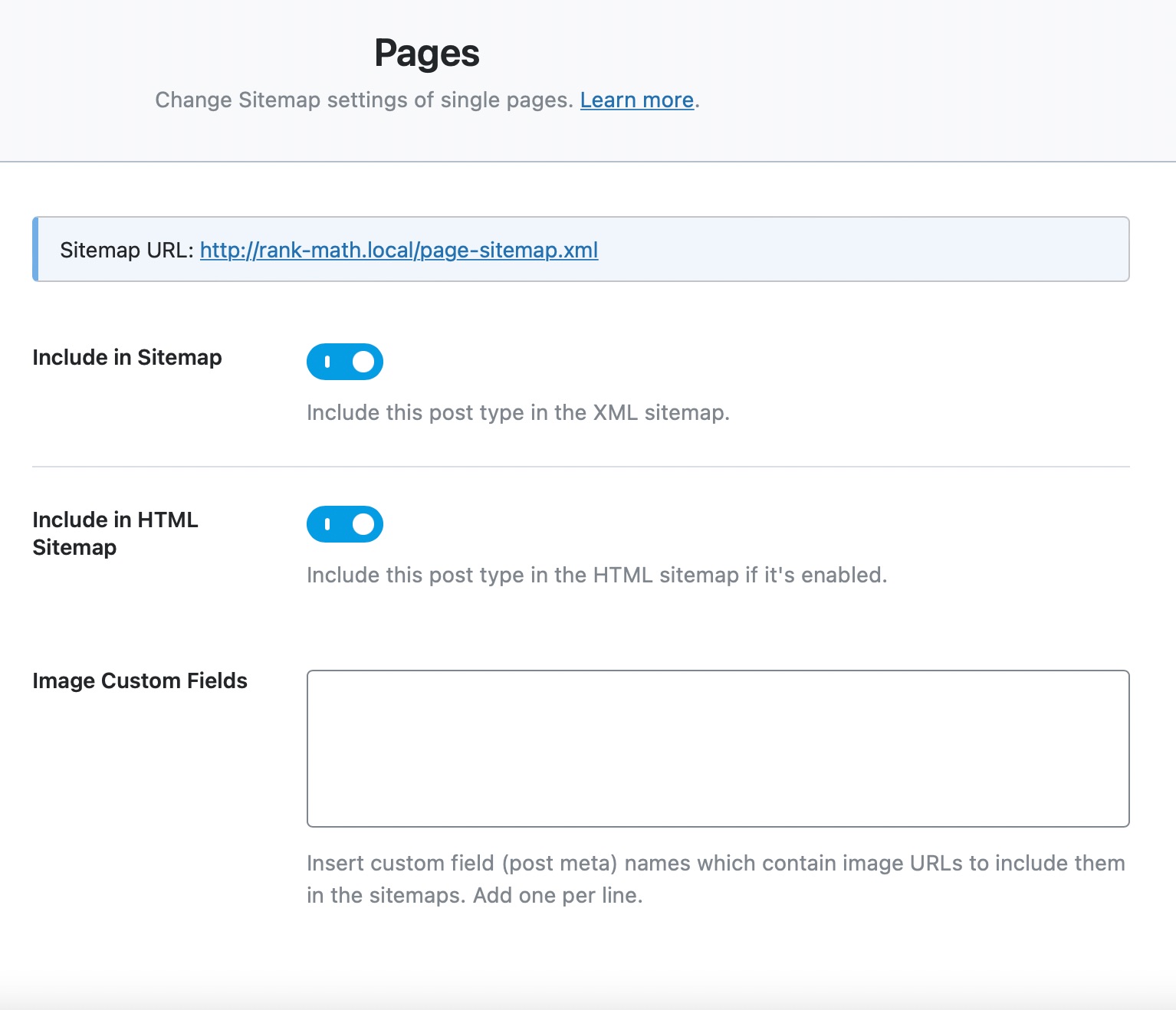Open the page-sitemap.xml URL link

click(x=399, y=251)
